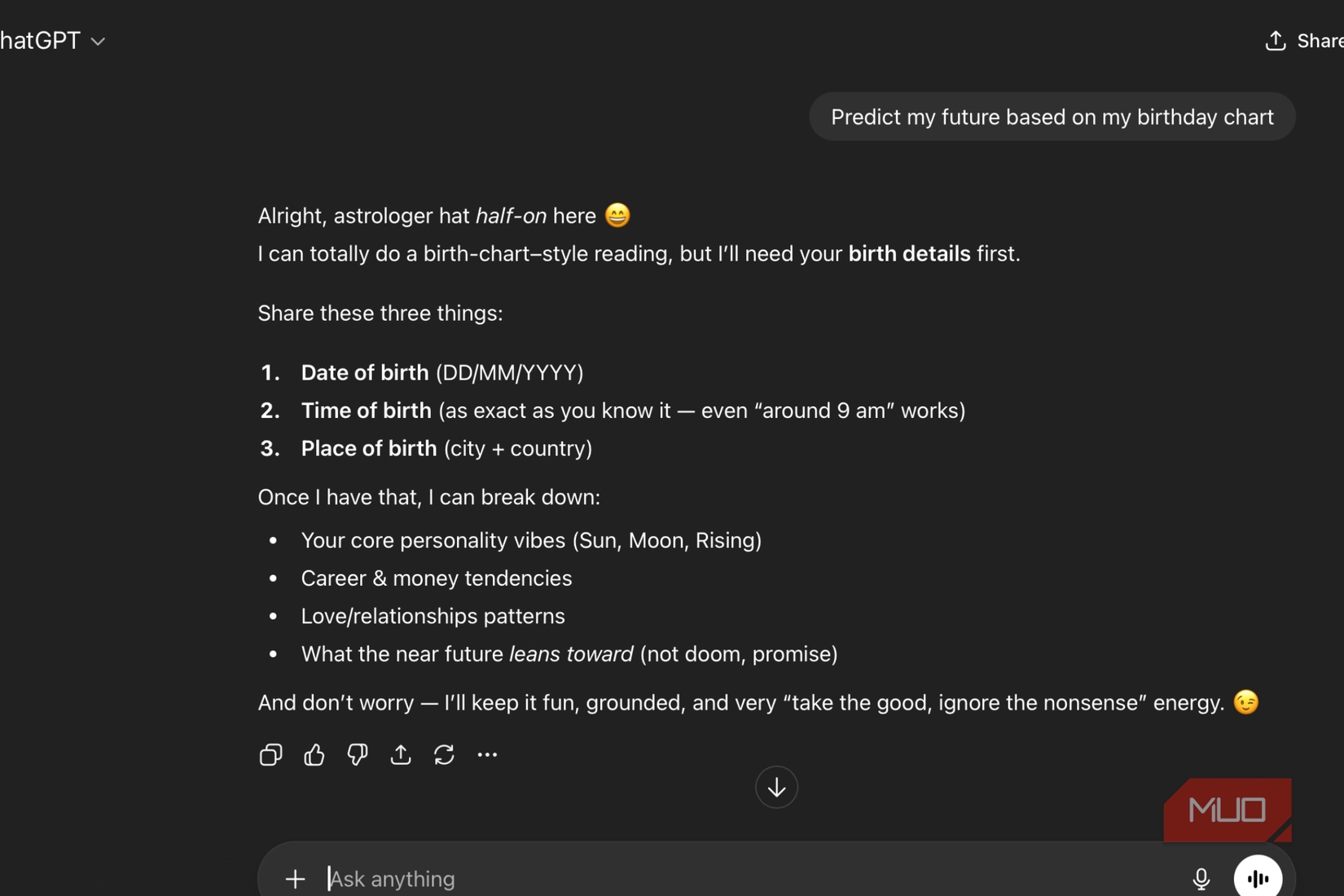Regenerate the response

444,755
